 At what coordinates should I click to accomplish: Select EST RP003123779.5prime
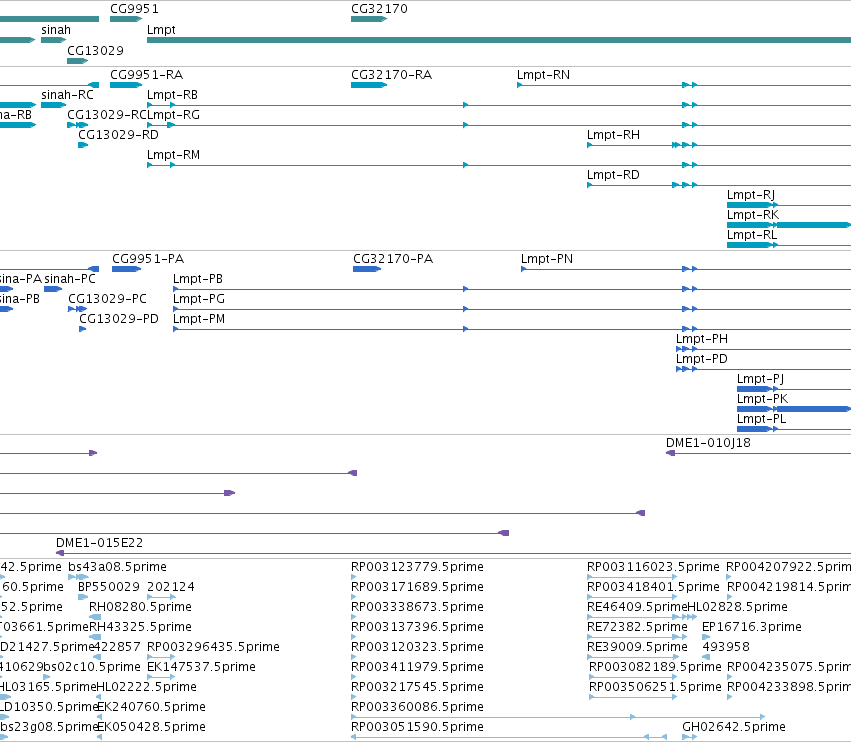click(x=354, y=576)
